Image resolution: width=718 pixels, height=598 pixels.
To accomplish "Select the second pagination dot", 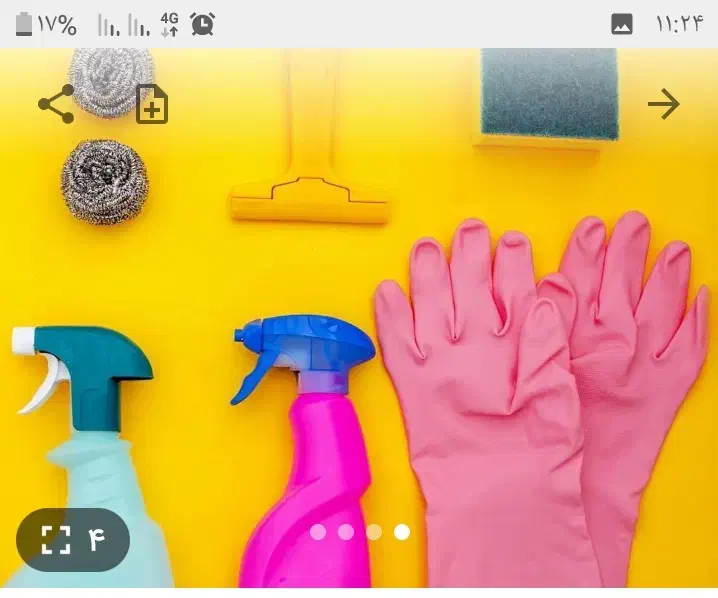I will (346, 532).
